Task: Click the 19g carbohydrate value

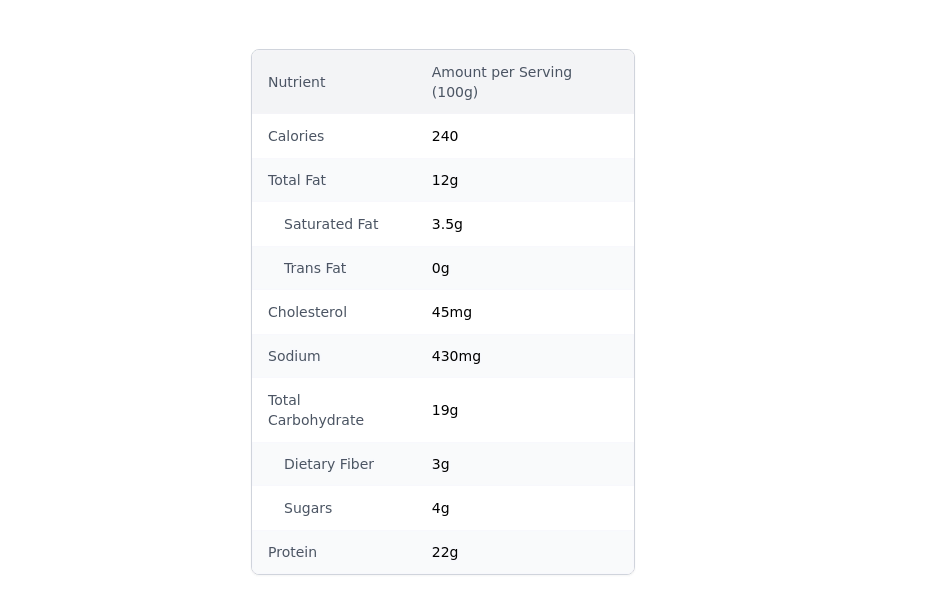Action: [445, 410]
